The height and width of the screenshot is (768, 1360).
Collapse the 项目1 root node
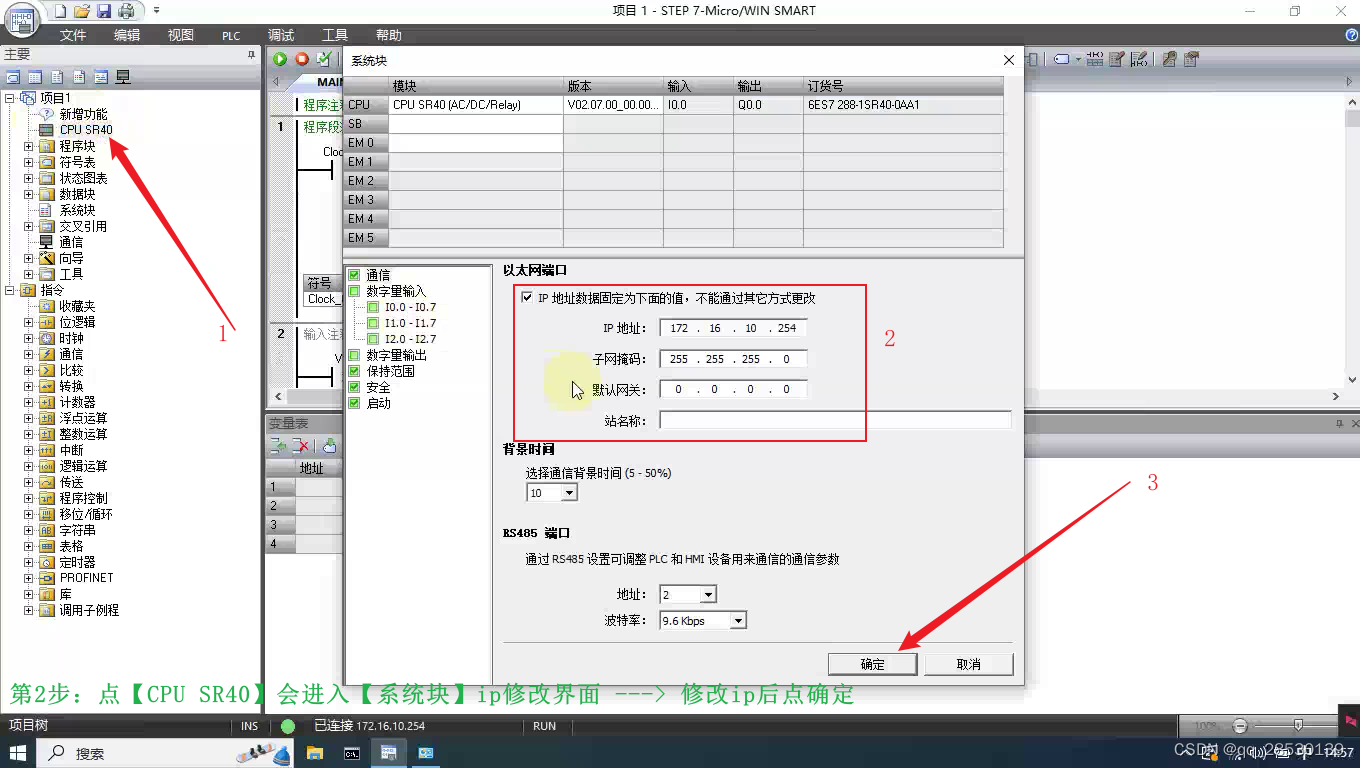click(10, 98)
